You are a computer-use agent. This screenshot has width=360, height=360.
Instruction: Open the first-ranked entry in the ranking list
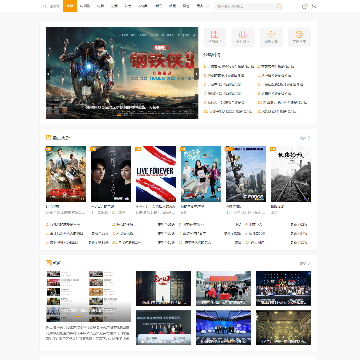pos(229,66)
